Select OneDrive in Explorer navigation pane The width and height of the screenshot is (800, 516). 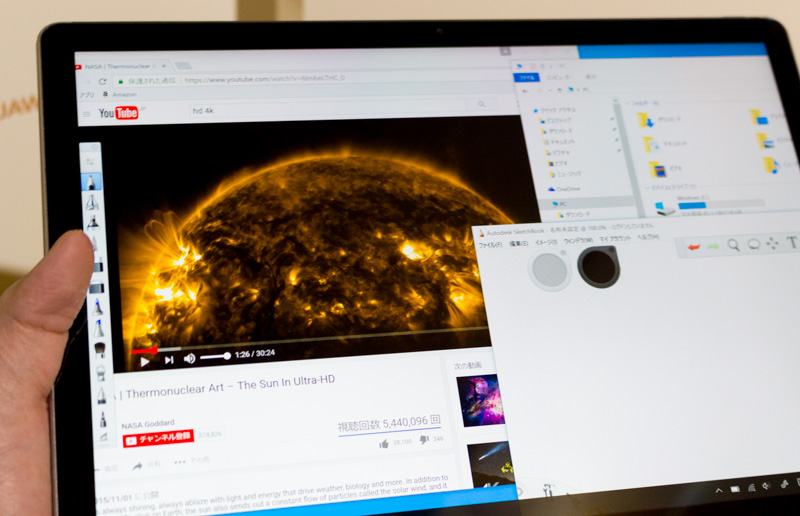(564, 189)
